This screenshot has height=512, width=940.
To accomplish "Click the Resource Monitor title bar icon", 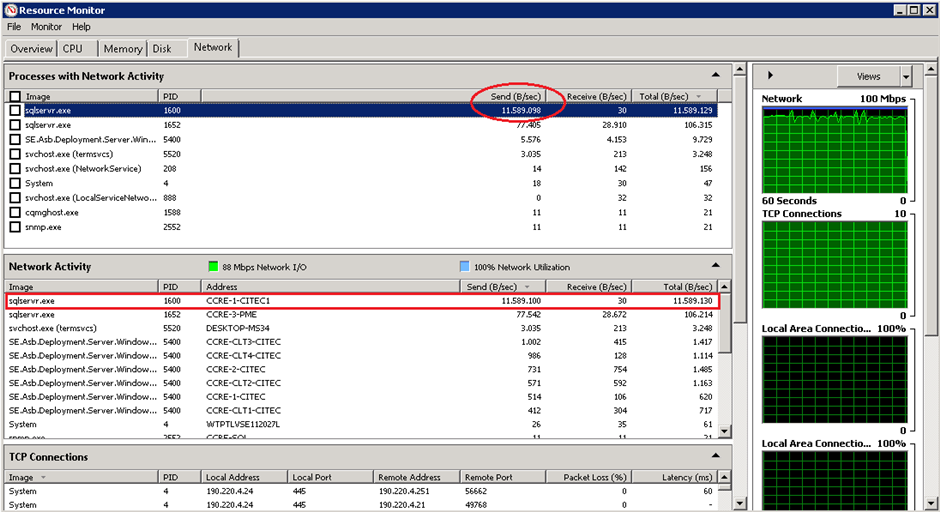I will click(x=11, y=10).
